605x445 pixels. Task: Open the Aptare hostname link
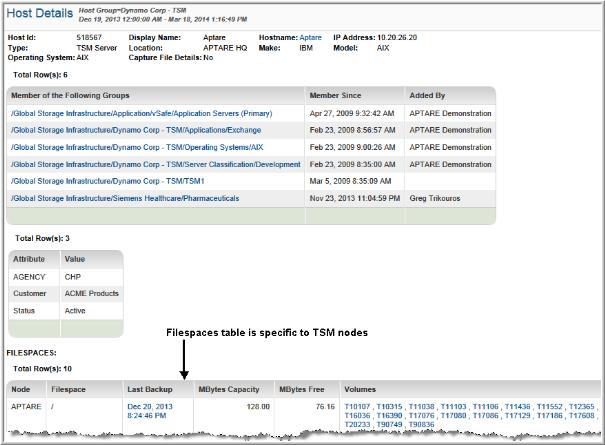[x=310, y=36]
